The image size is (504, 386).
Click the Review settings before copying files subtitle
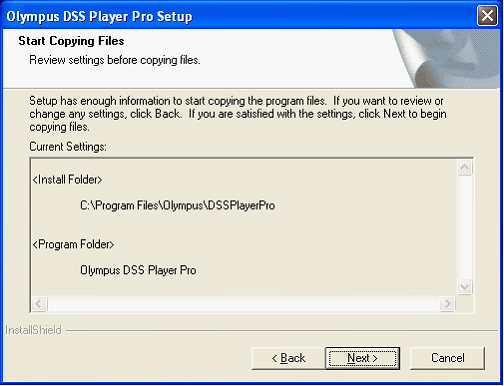[x=115, y=60]
